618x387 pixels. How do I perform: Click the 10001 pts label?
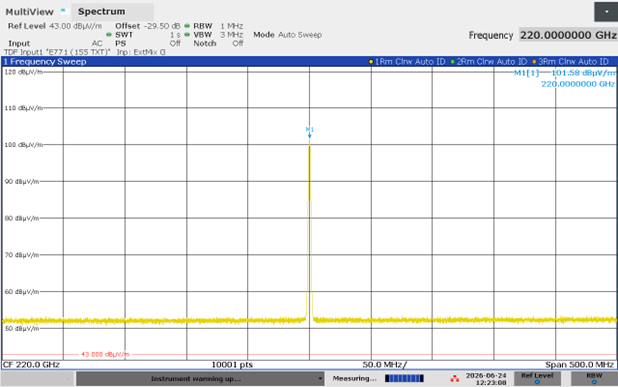coord(232,365)
